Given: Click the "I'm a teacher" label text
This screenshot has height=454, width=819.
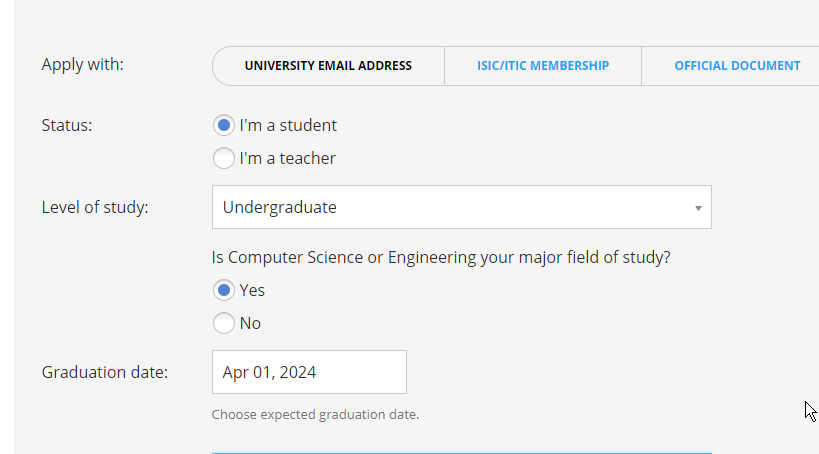Looking at the screenshot, I should 287,158.
